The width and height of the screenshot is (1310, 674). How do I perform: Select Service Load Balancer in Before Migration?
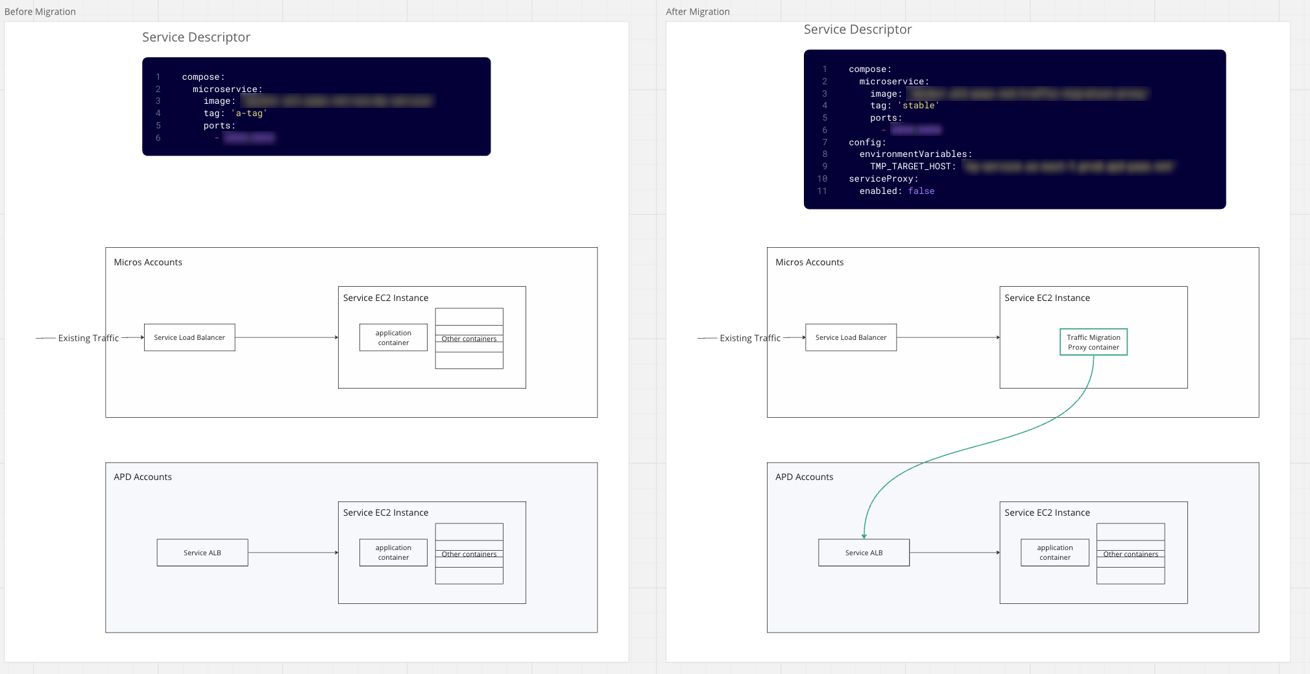click(x=189, y=338)
